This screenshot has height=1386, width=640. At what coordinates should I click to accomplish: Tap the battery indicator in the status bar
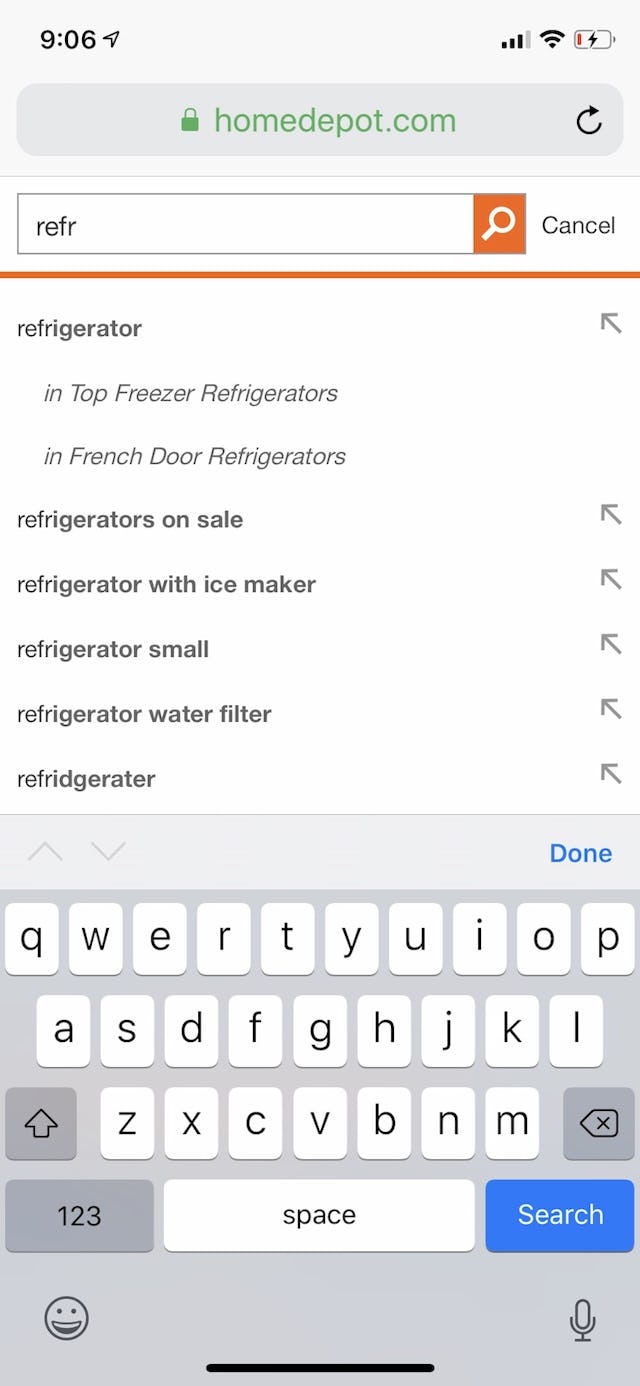[596, 40]
